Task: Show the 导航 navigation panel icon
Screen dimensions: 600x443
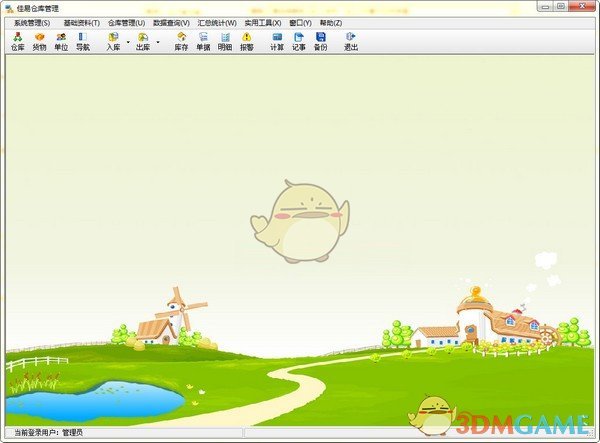Action: tap(83, 42)
